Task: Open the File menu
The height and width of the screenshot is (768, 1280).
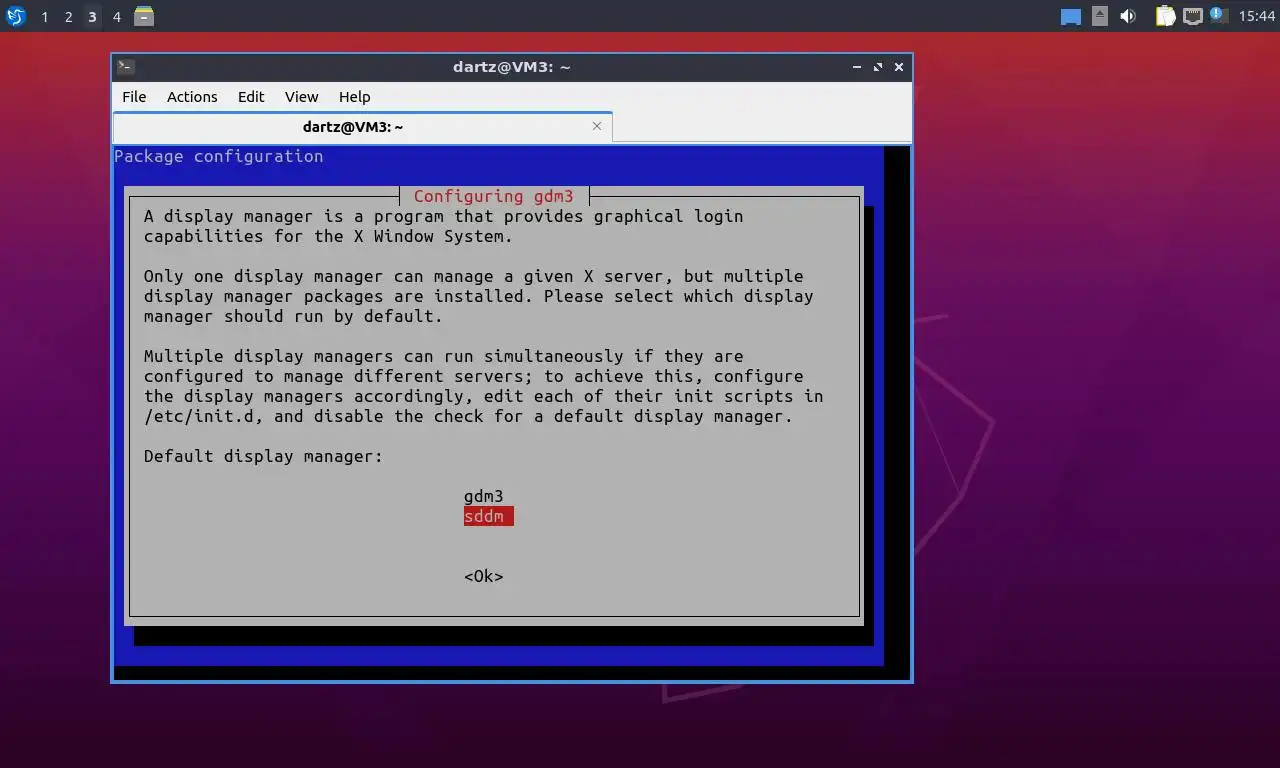Action: pyautogui.click(x=134, y=97)
